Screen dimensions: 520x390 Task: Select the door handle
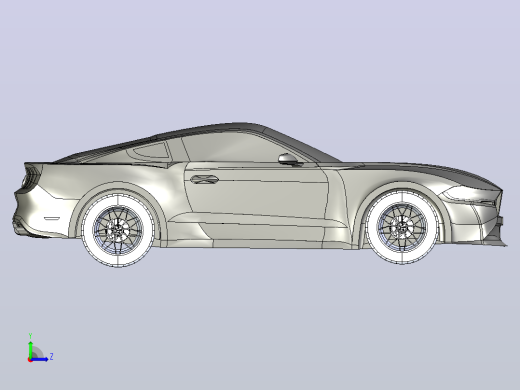(204, 179)
